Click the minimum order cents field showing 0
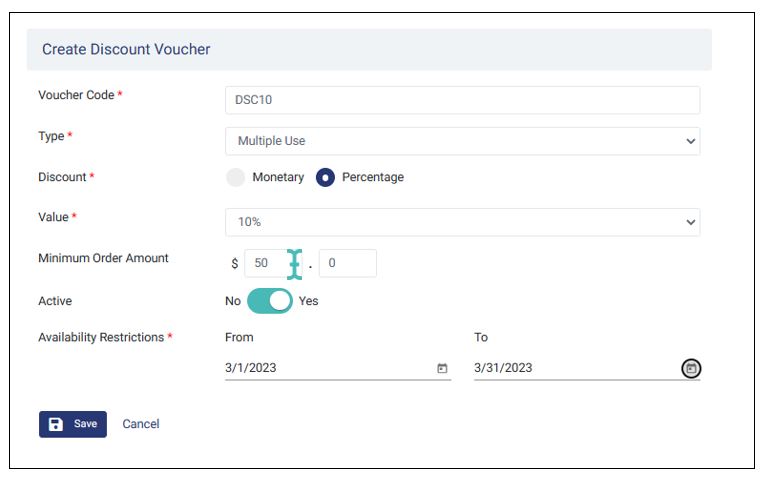This screenshot has height=482, width=764. click(x=347, y=263)
